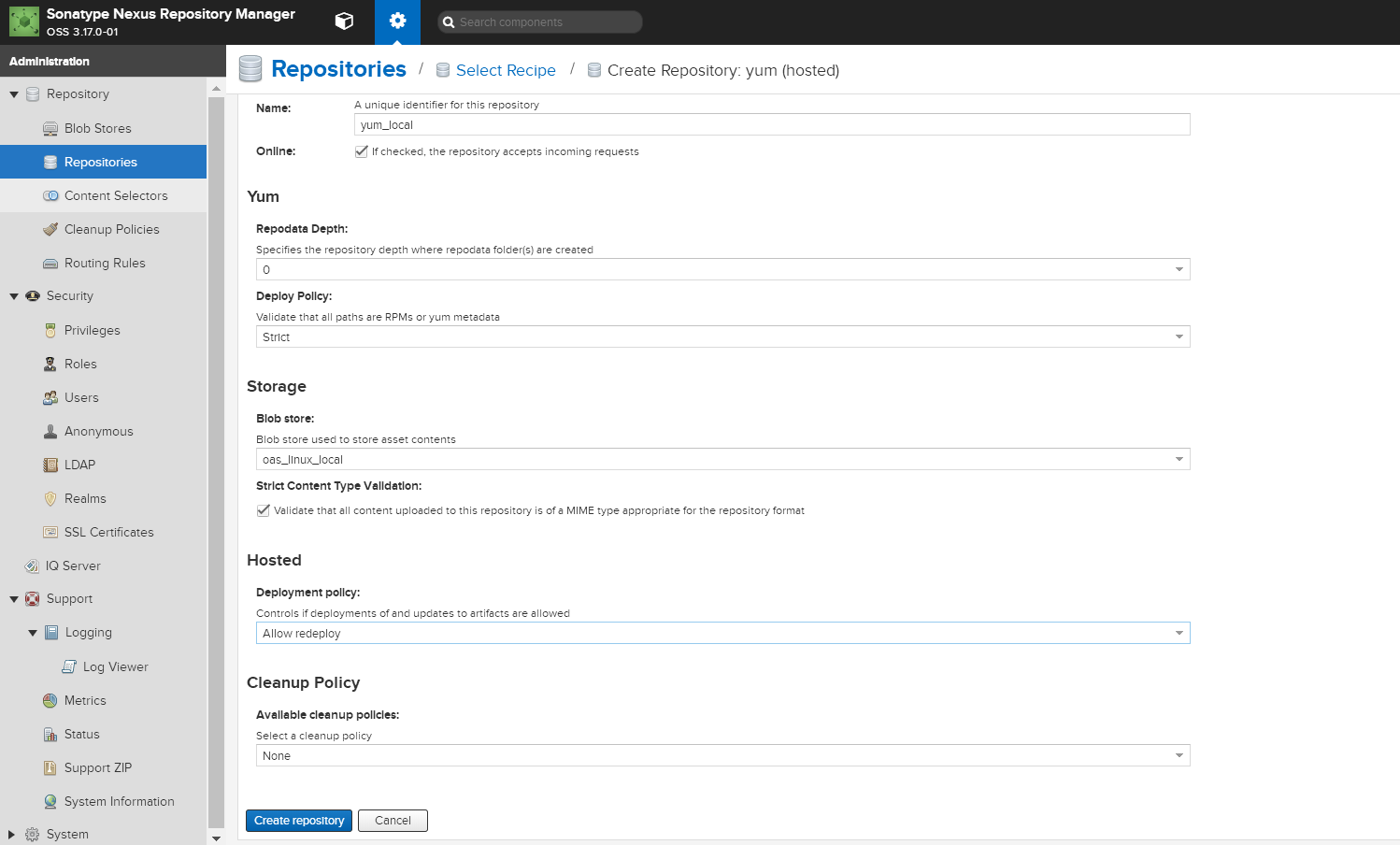Click the Status chart icon

(50, 734)
